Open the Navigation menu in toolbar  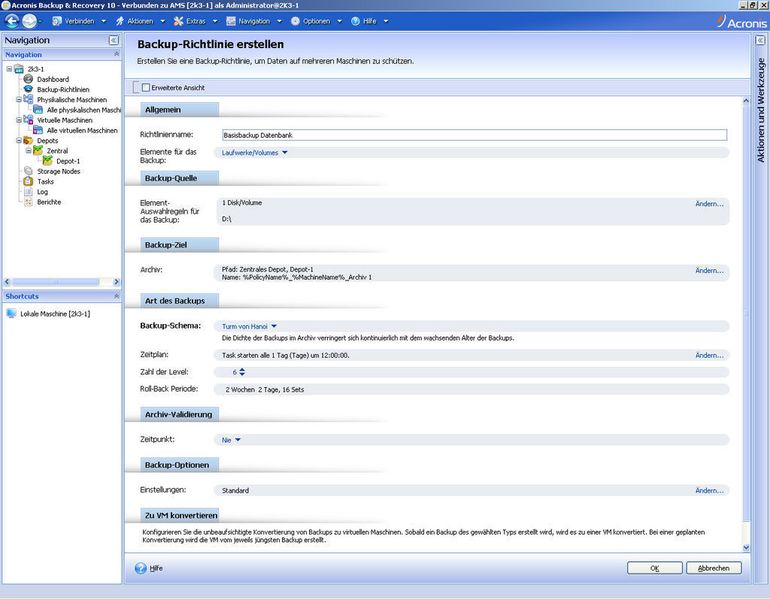tap(254, 21)
